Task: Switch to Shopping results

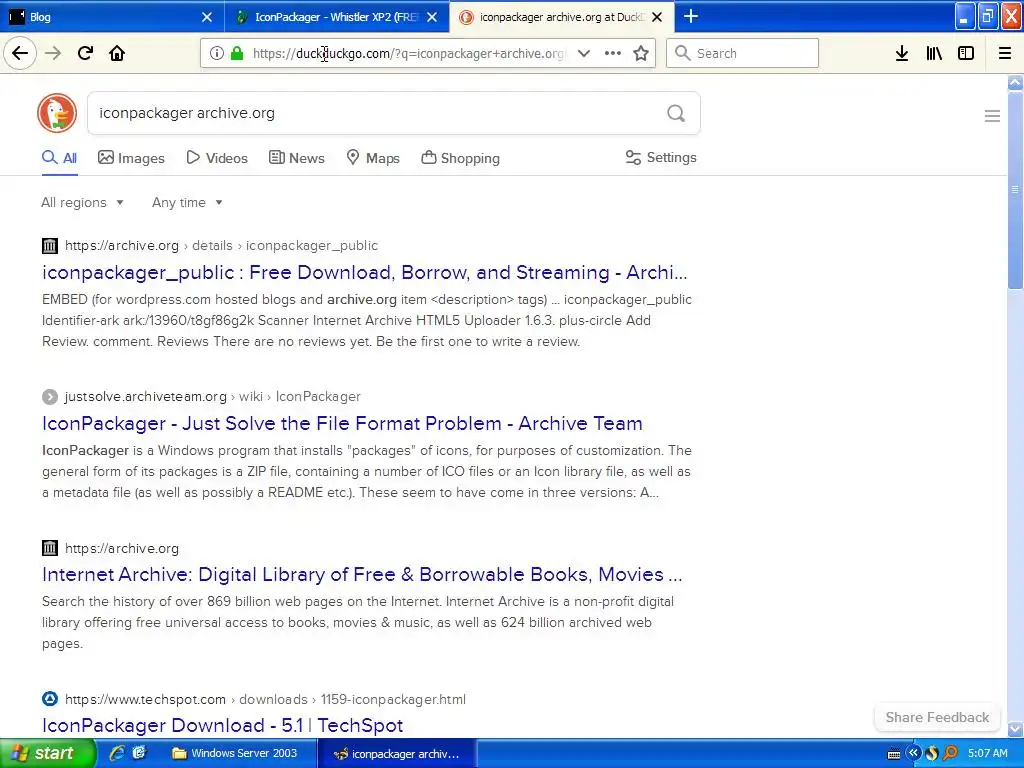Action: click(x=460, y=158)
